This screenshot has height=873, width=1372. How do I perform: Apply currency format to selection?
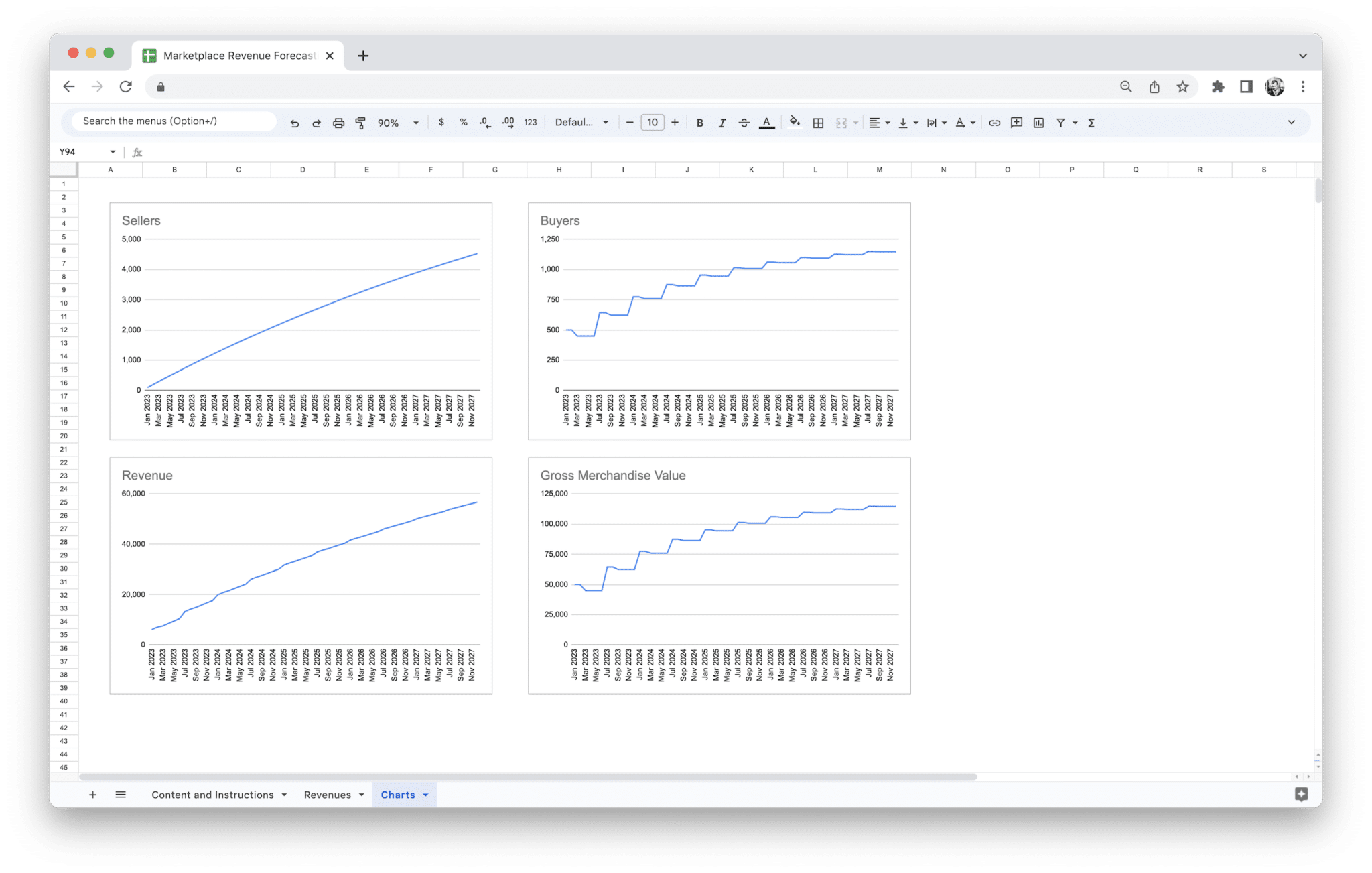click(441, 122)
